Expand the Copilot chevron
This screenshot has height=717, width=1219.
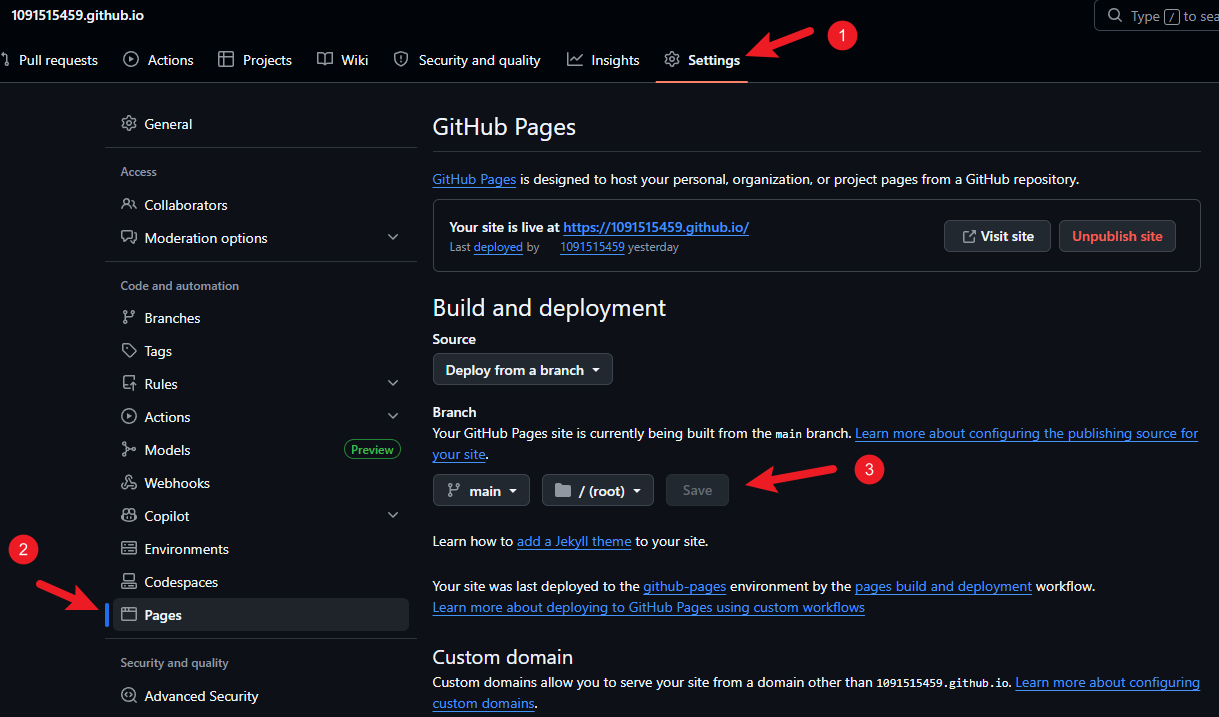click(393, 516)
